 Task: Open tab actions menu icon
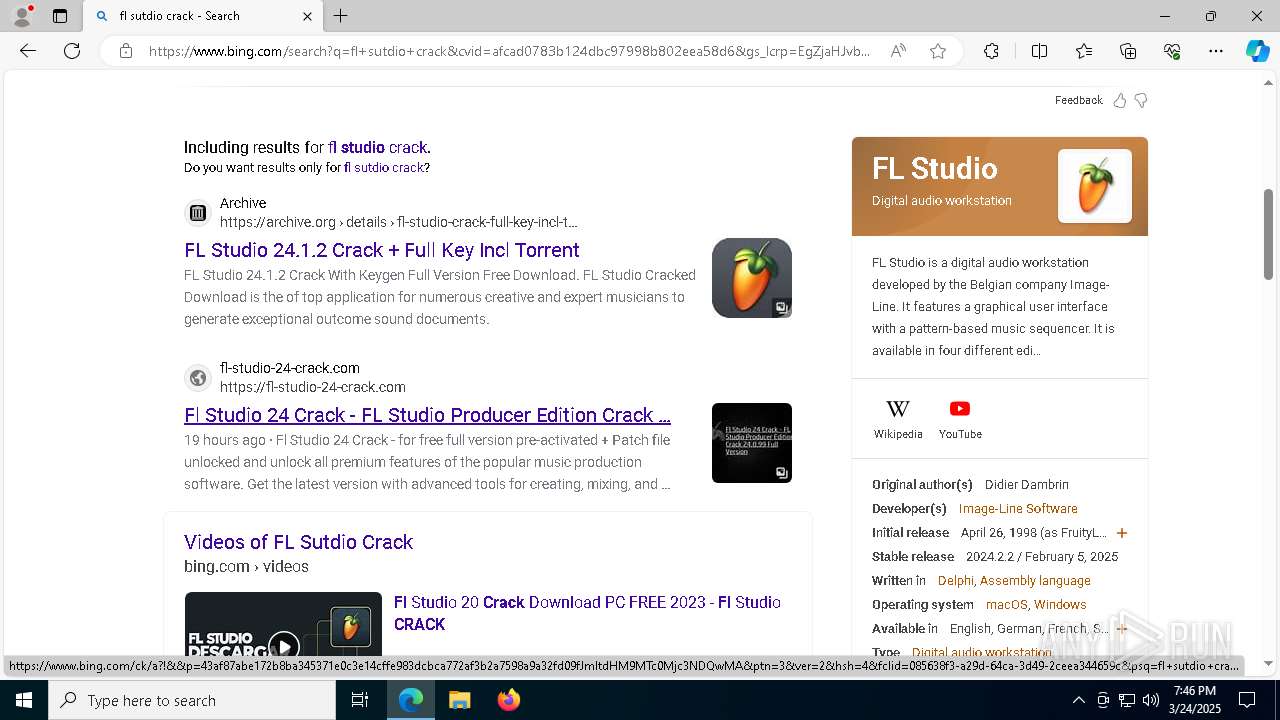[60, 16]
